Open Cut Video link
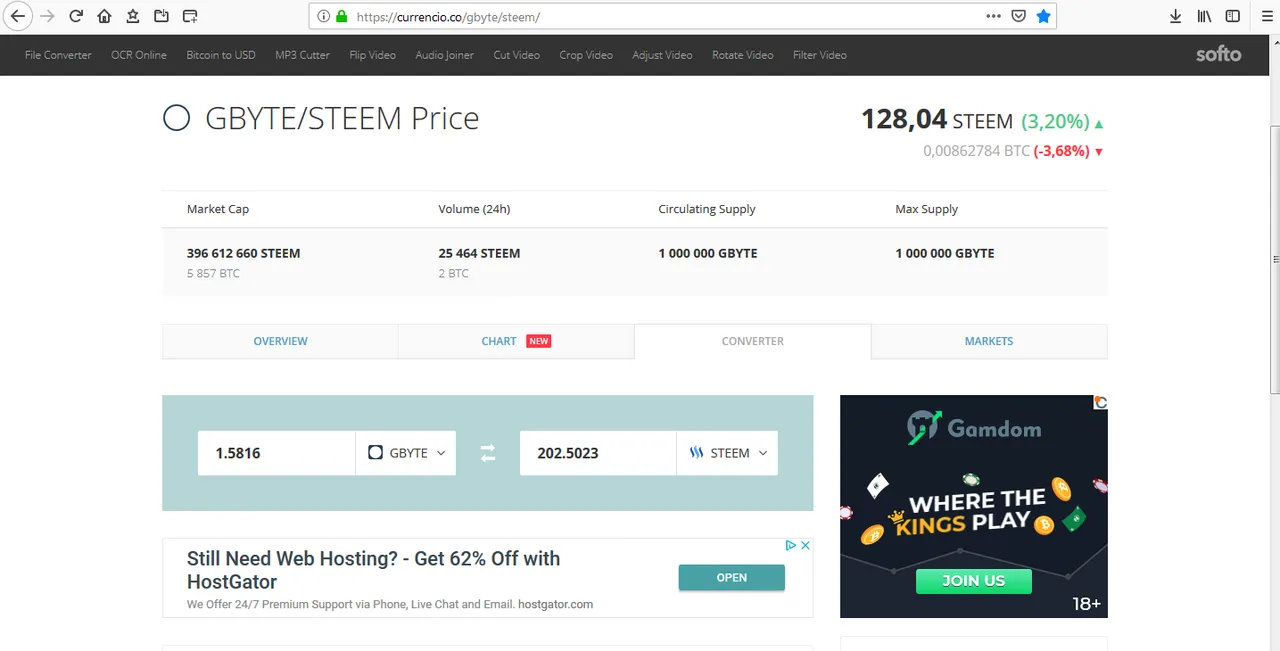 [x=516, y=55]
